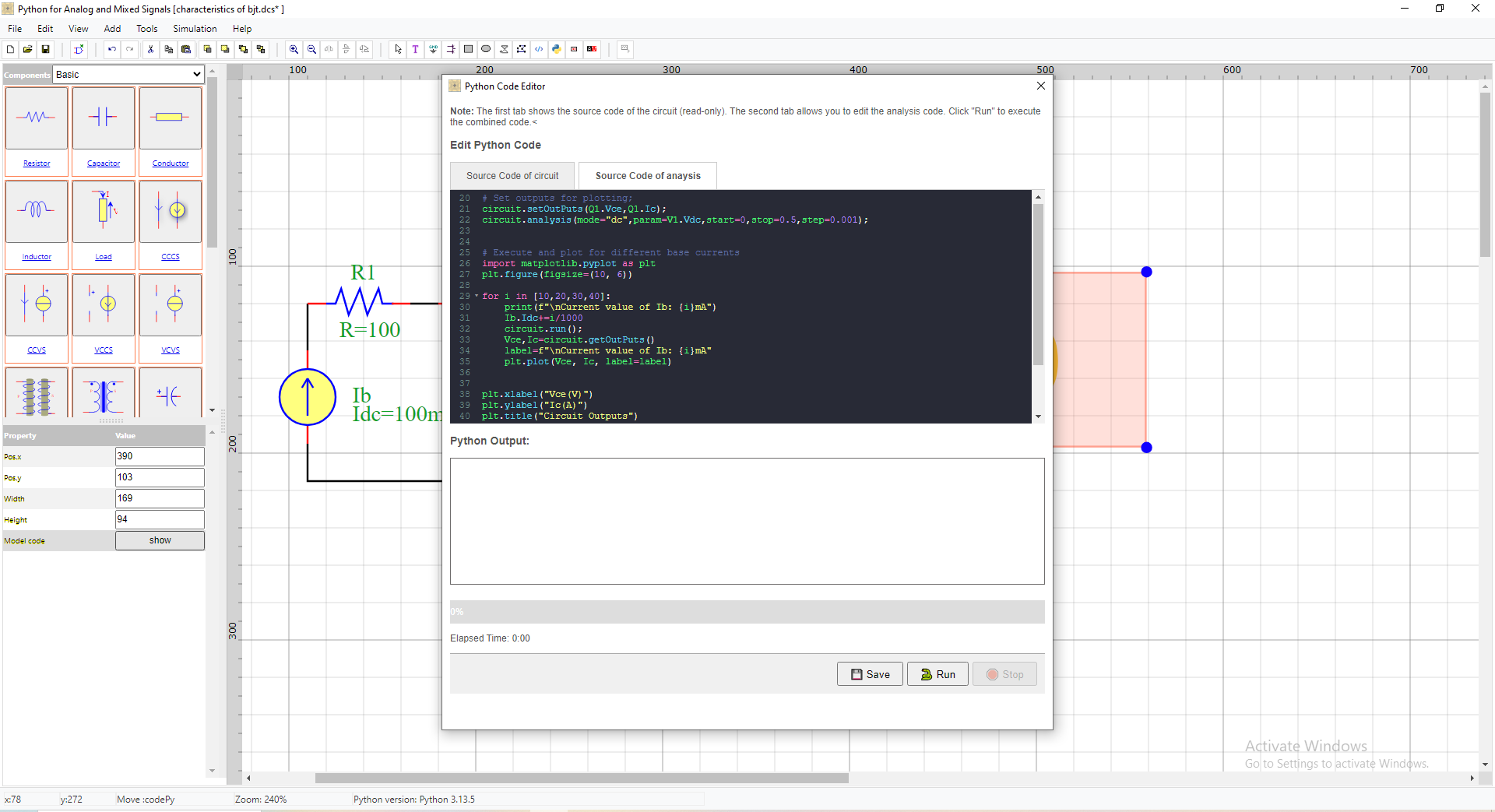The width and height of the screenshot is (1495, 812).
Task: Open the Tools menu
Action: click(146, 29)
